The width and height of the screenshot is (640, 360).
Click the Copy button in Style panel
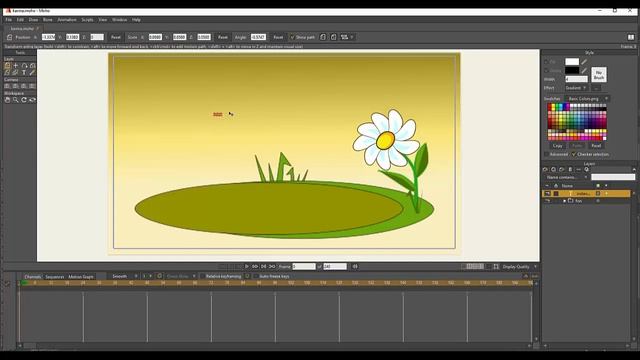558,146
